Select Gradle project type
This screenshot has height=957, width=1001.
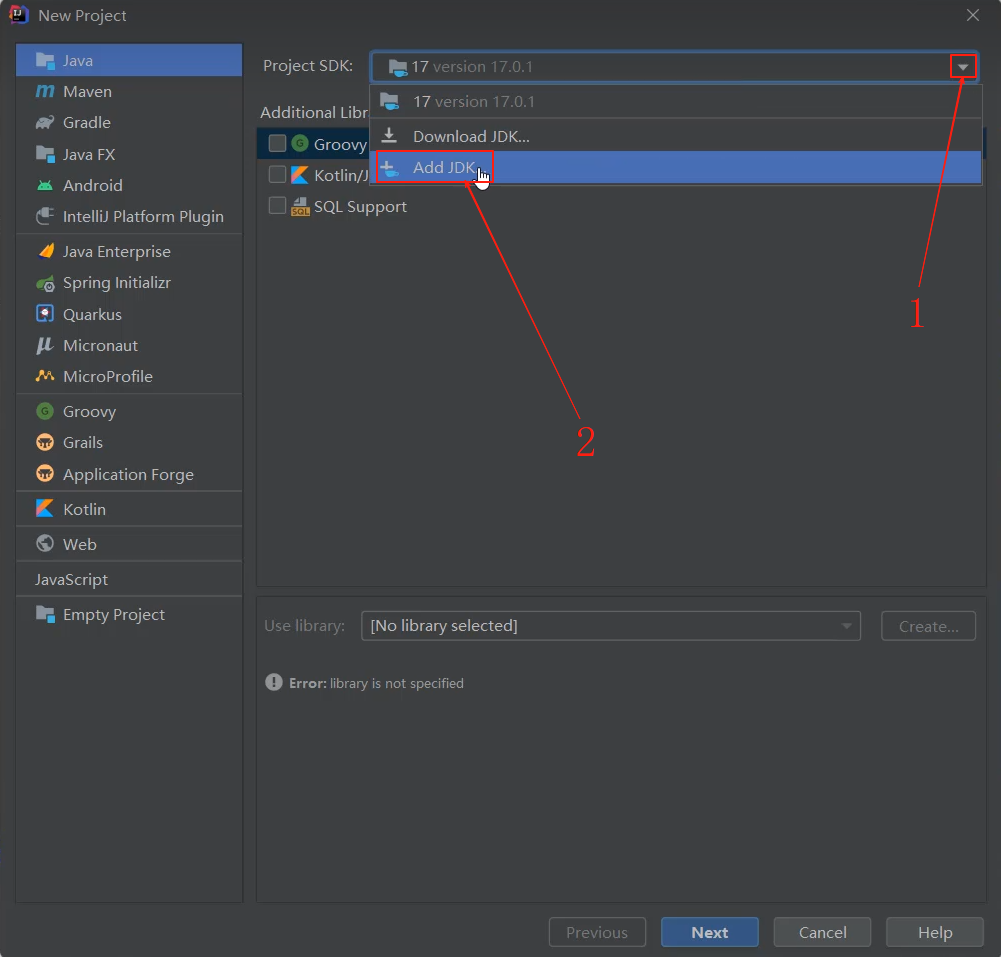[129, 123]
